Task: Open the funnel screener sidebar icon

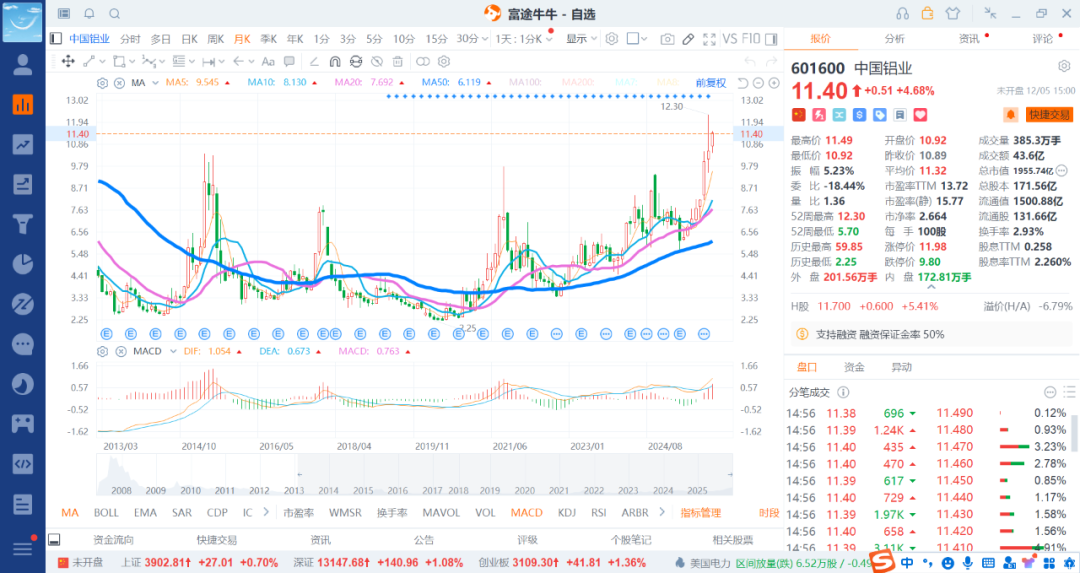Action: (x=23, y=224)
